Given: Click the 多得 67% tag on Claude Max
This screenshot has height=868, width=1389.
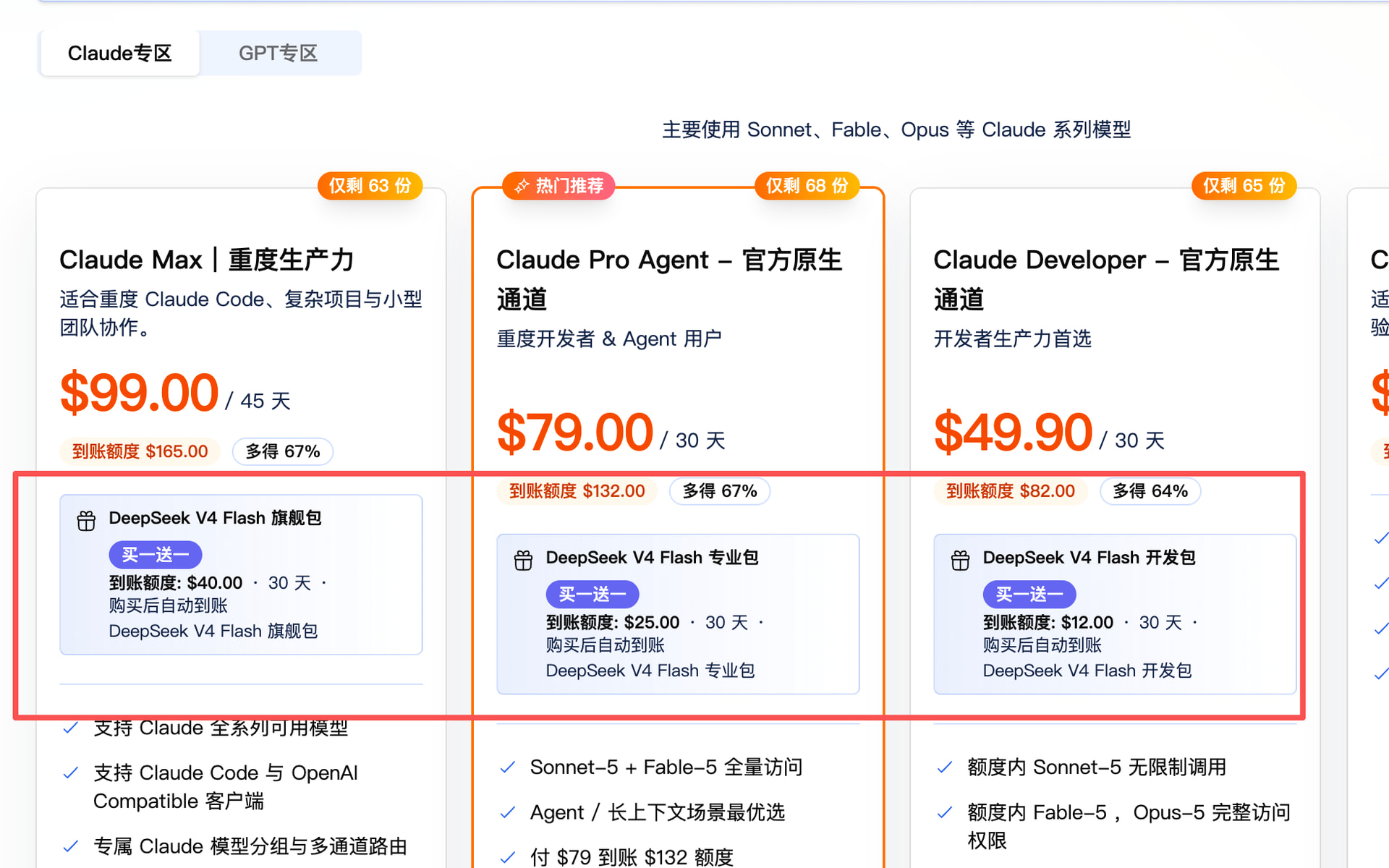Looking at the screenshot, I should [x=283, y=451].
